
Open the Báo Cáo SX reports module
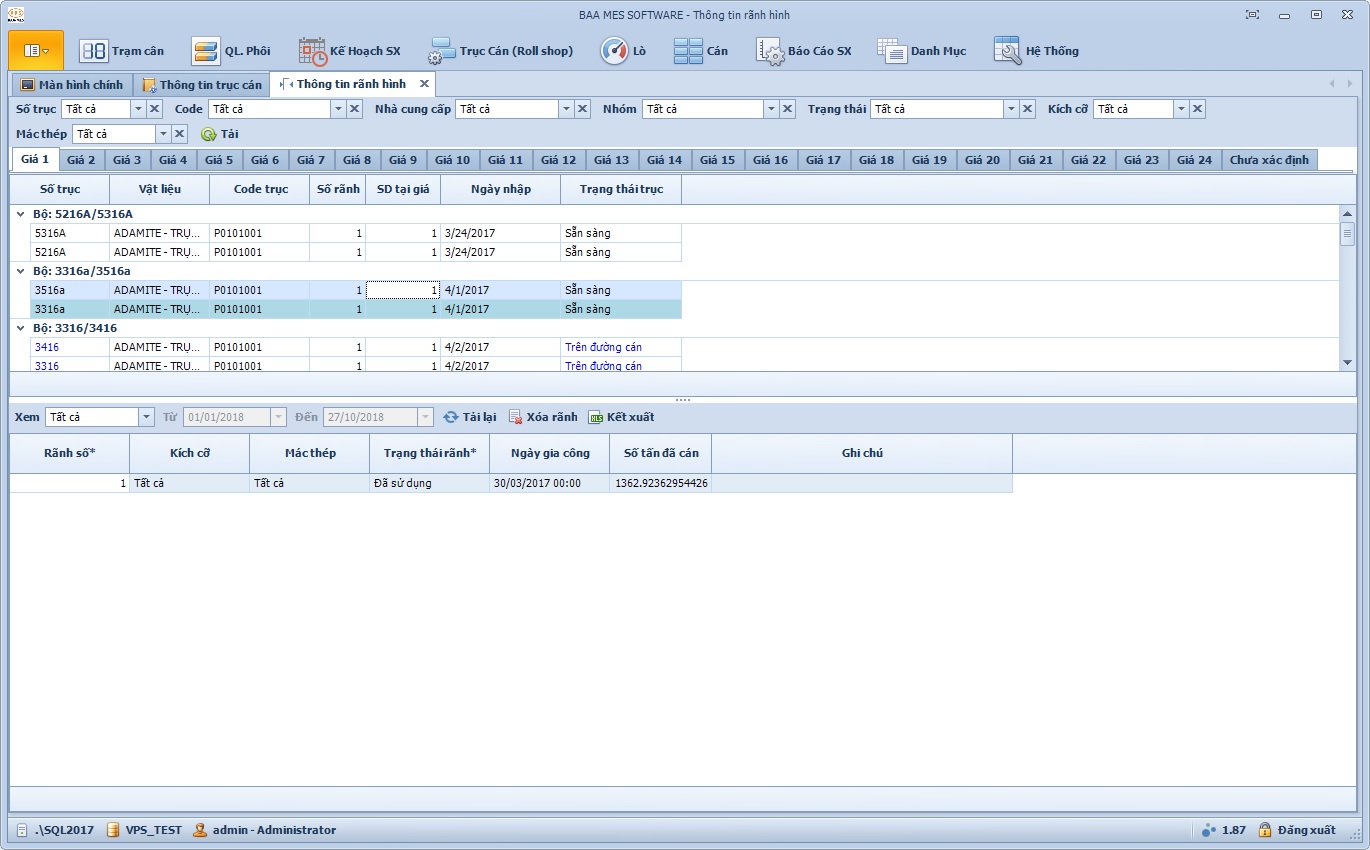pyautogui.click(x=804, y=51)
